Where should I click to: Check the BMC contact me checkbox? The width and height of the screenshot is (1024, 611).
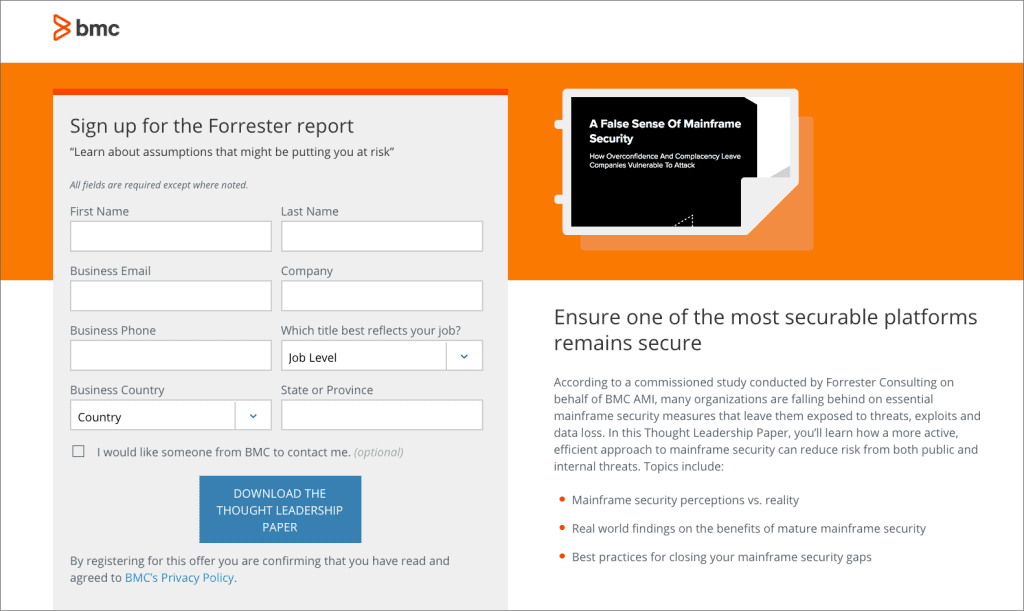click(x=78, y=451)
